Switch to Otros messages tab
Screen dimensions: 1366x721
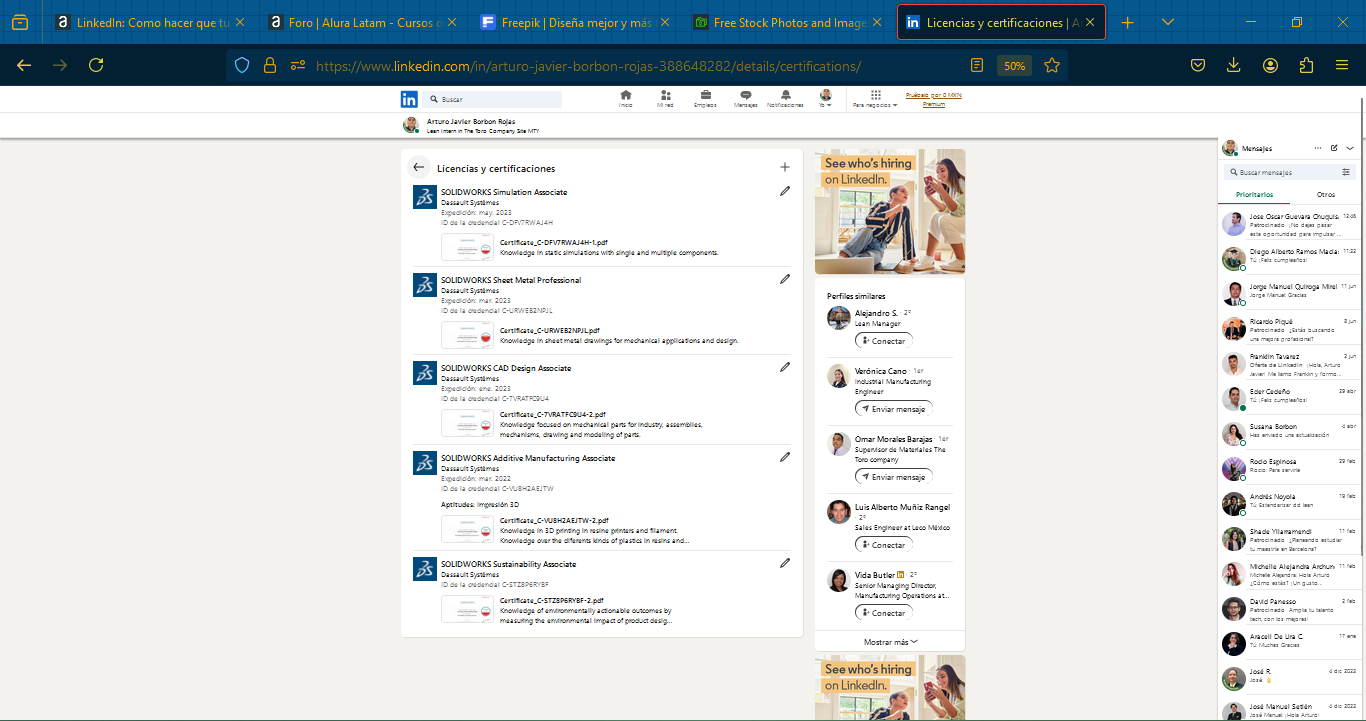tap(1326, 195)
